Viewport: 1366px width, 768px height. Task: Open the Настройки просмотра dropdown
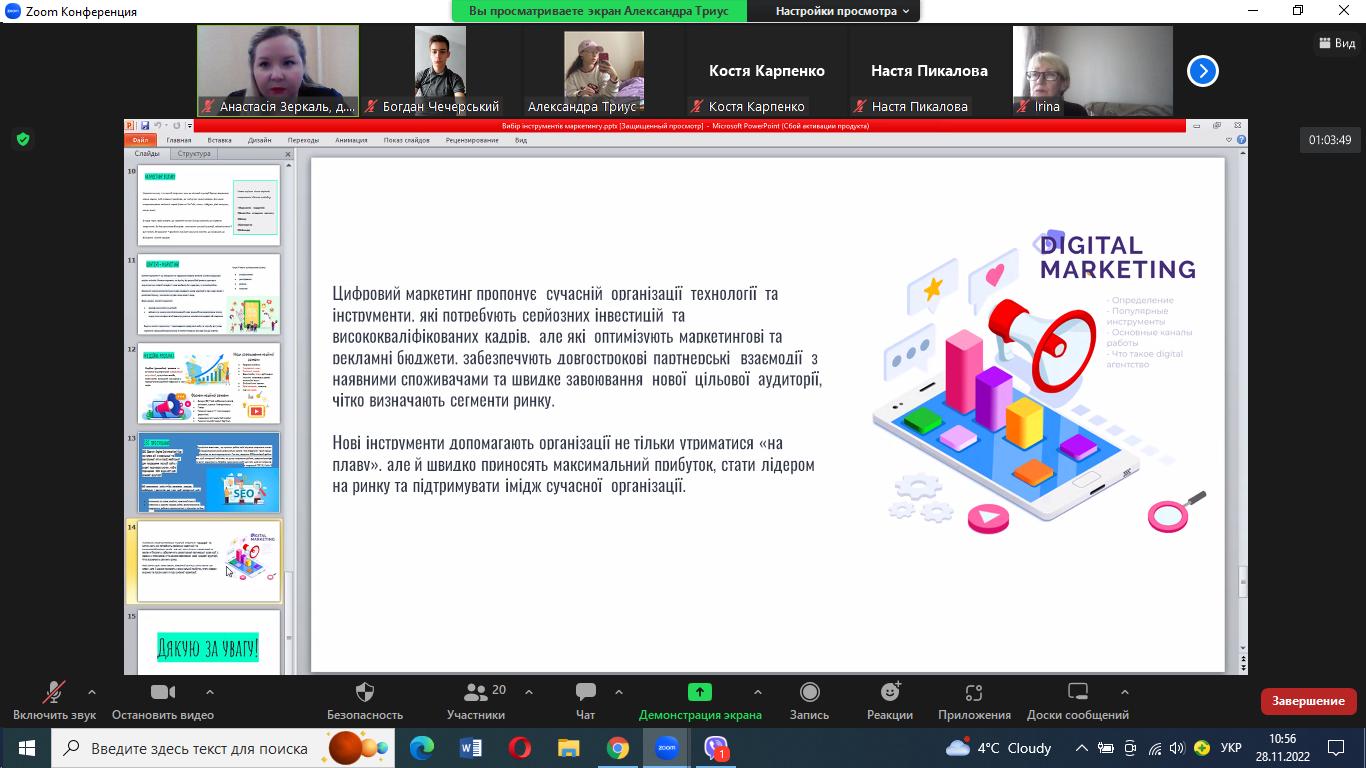pyautogui.click(x=842, y=11)
